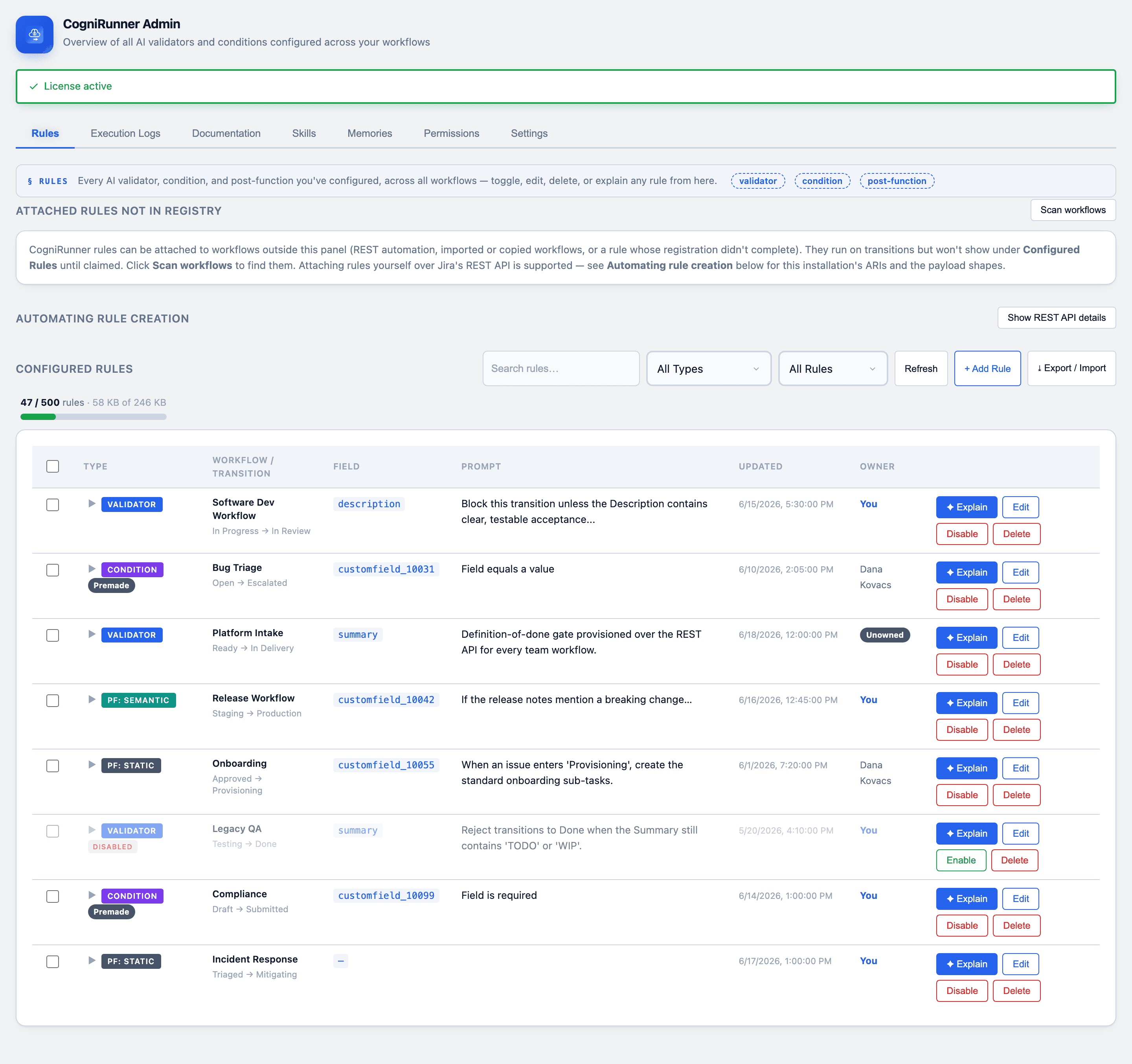Click the condition tag chip
Viewport: 1132px width, 1064px height.
click(x=821, y=181)
